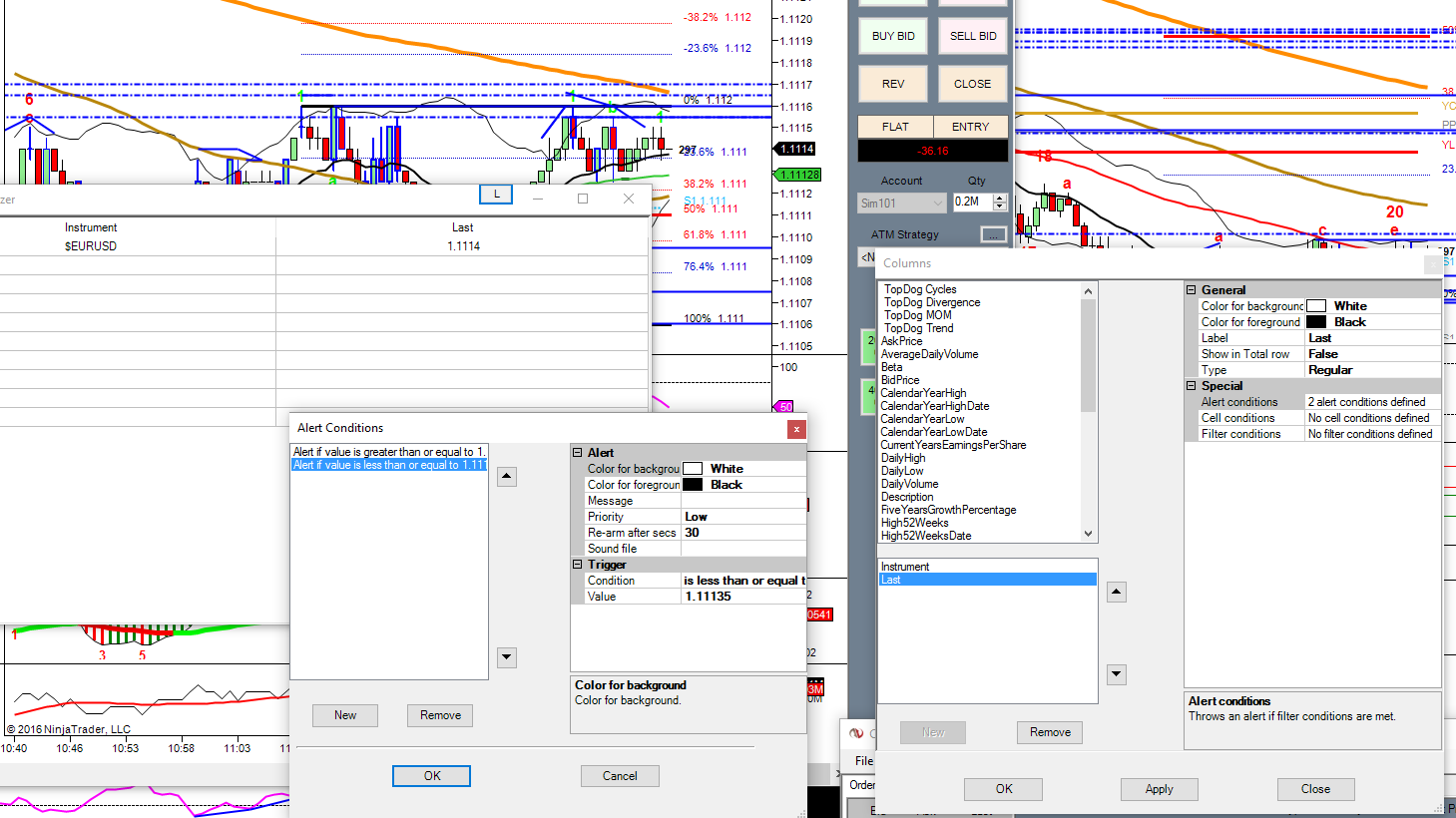The image size is (1456, 818).
Task: Move alert condition up with arrow button
Action: [507, 477]
